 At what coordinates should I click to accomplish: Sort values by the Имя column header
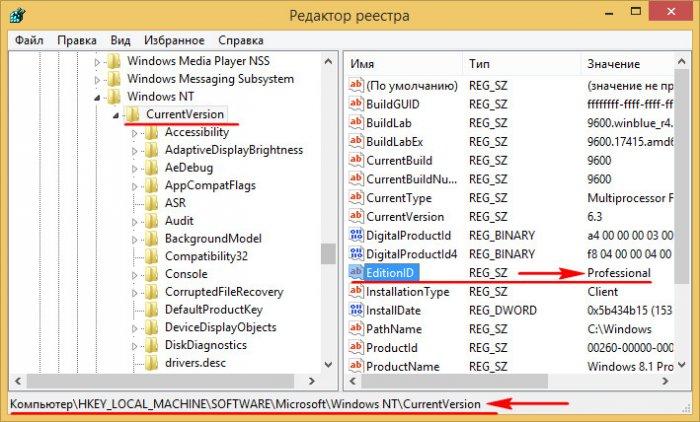[x=404, y=64]
